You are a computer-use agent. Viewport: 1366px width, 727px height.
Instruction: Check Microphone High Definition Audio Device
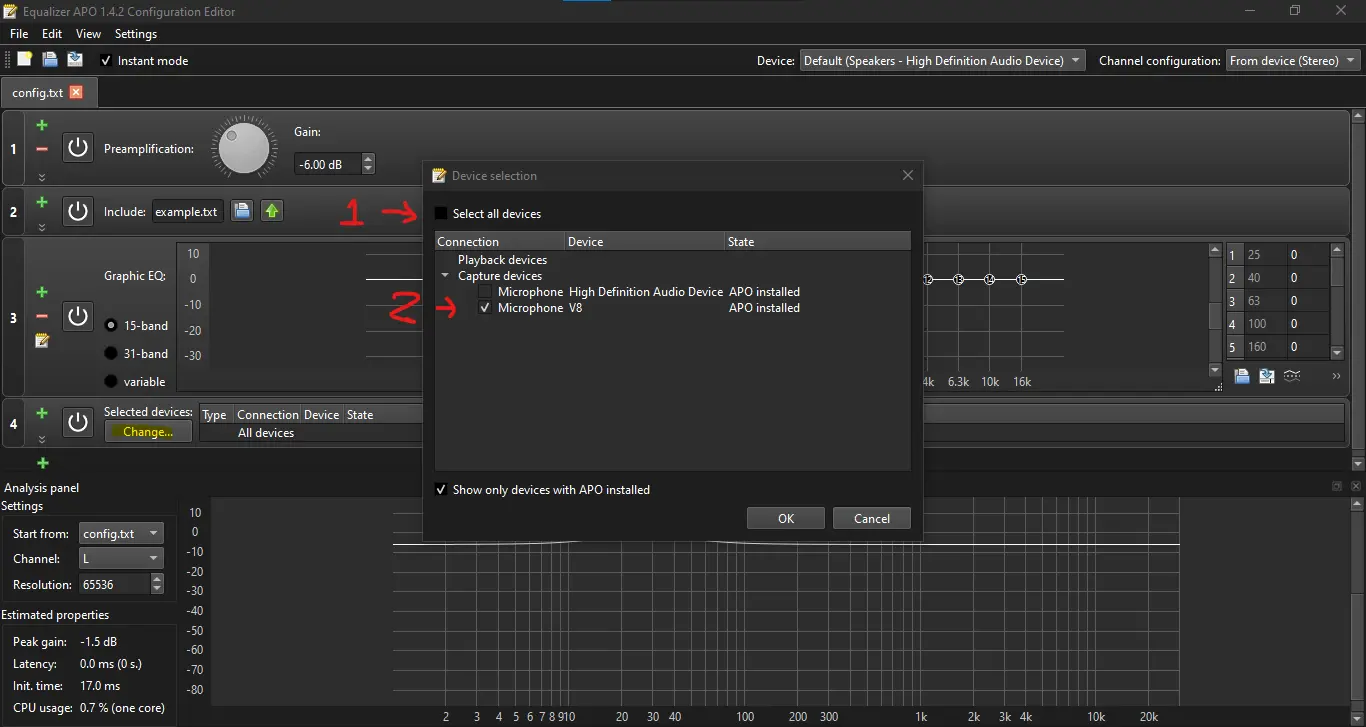click(485, 292)
